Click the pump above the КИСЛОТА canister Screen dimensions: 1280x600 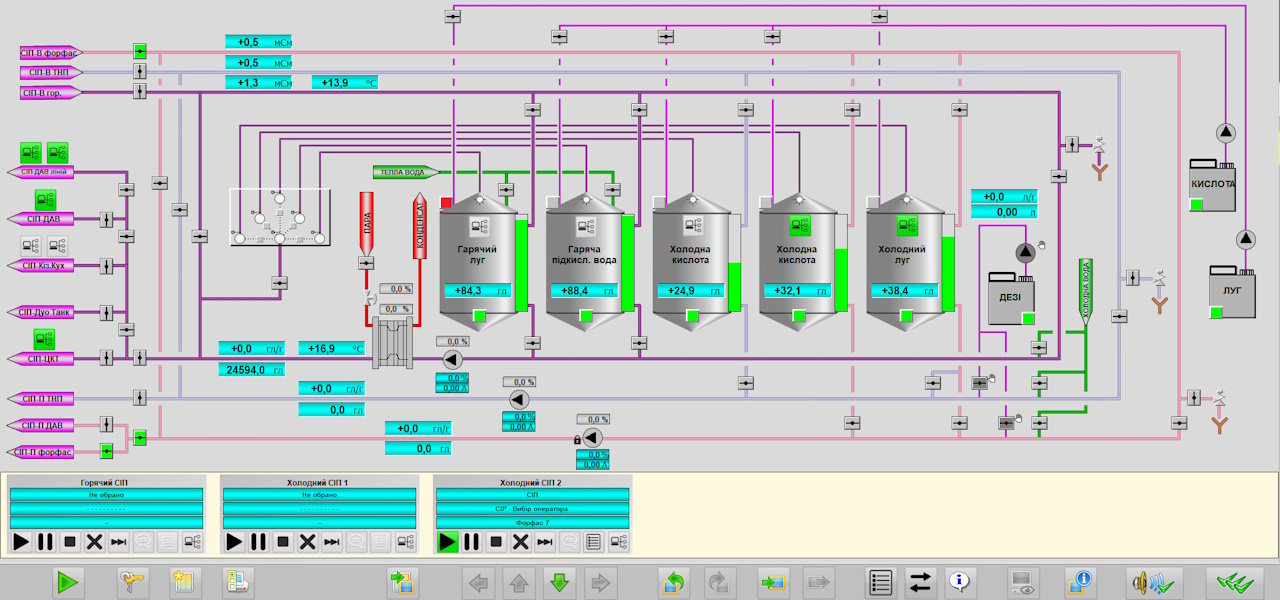[1227, 134]
